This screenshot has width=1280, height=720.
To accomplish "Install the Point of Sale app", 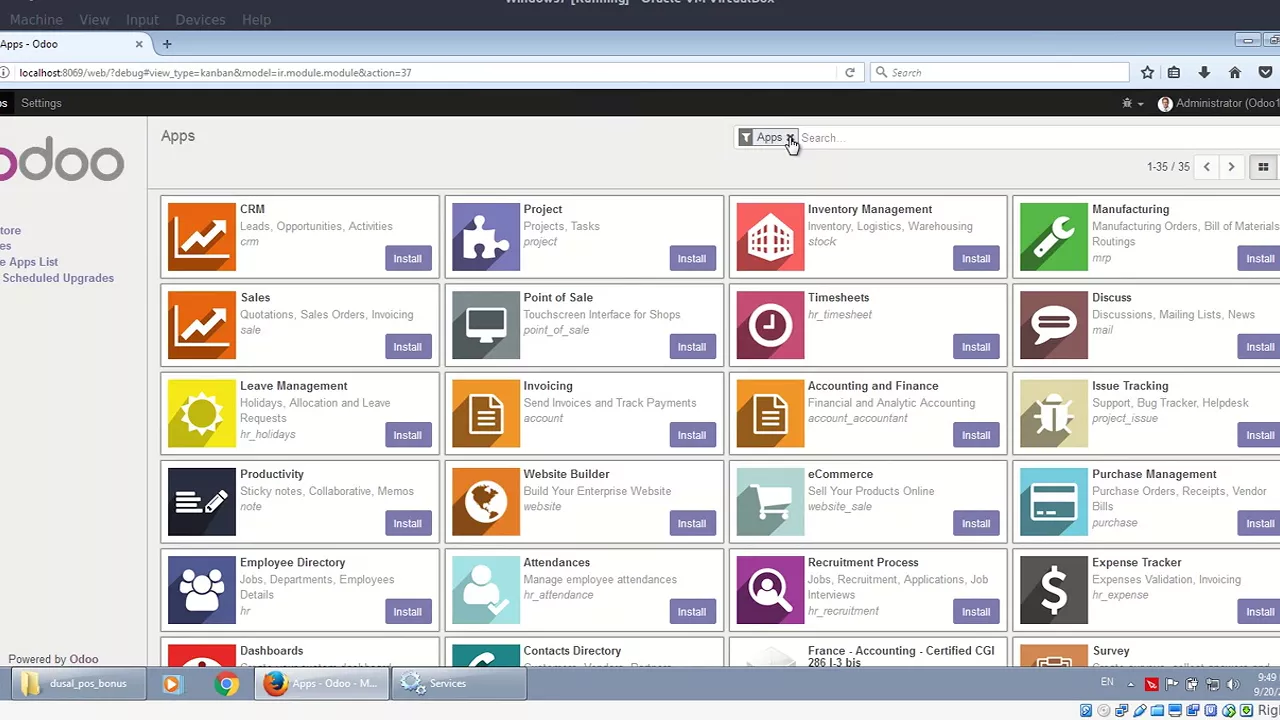I will point(691,346).
